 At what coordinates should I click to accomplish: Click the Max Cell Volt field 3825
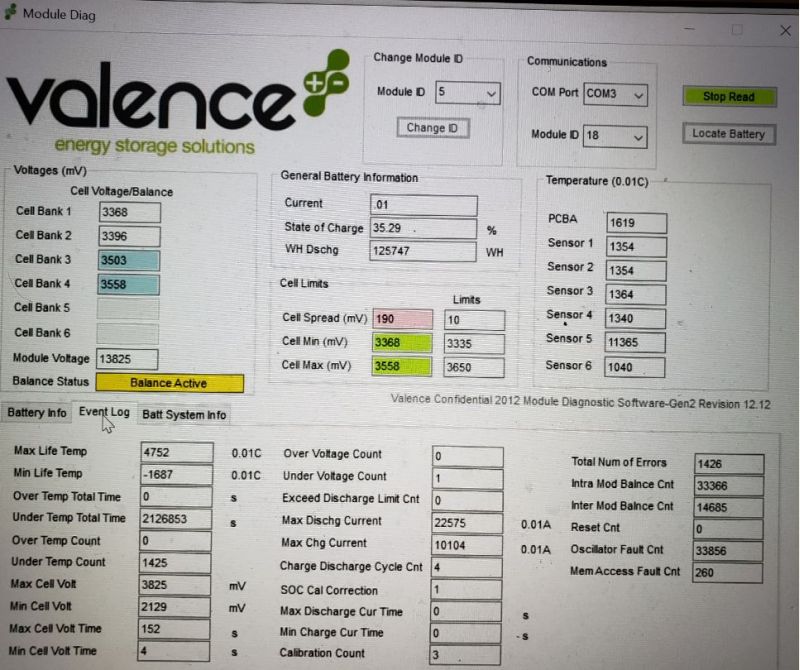tap(174, 585)
